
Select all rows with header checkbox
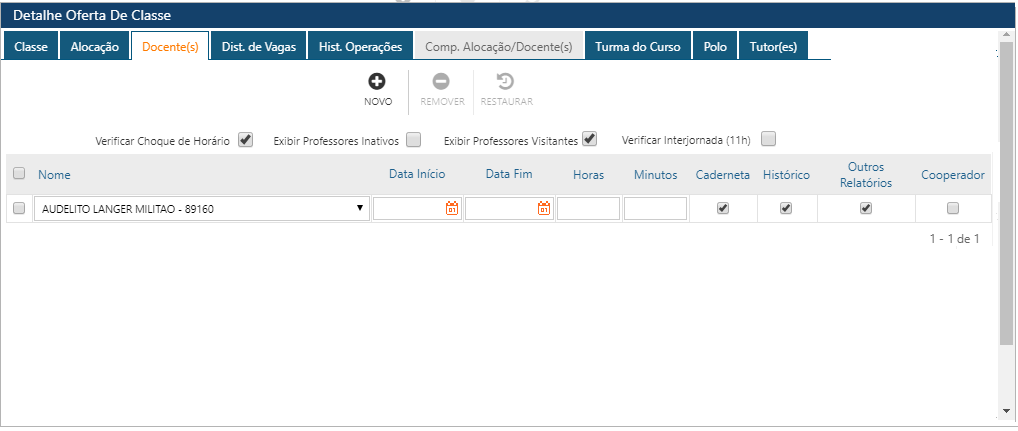click(x=19, y=174)
